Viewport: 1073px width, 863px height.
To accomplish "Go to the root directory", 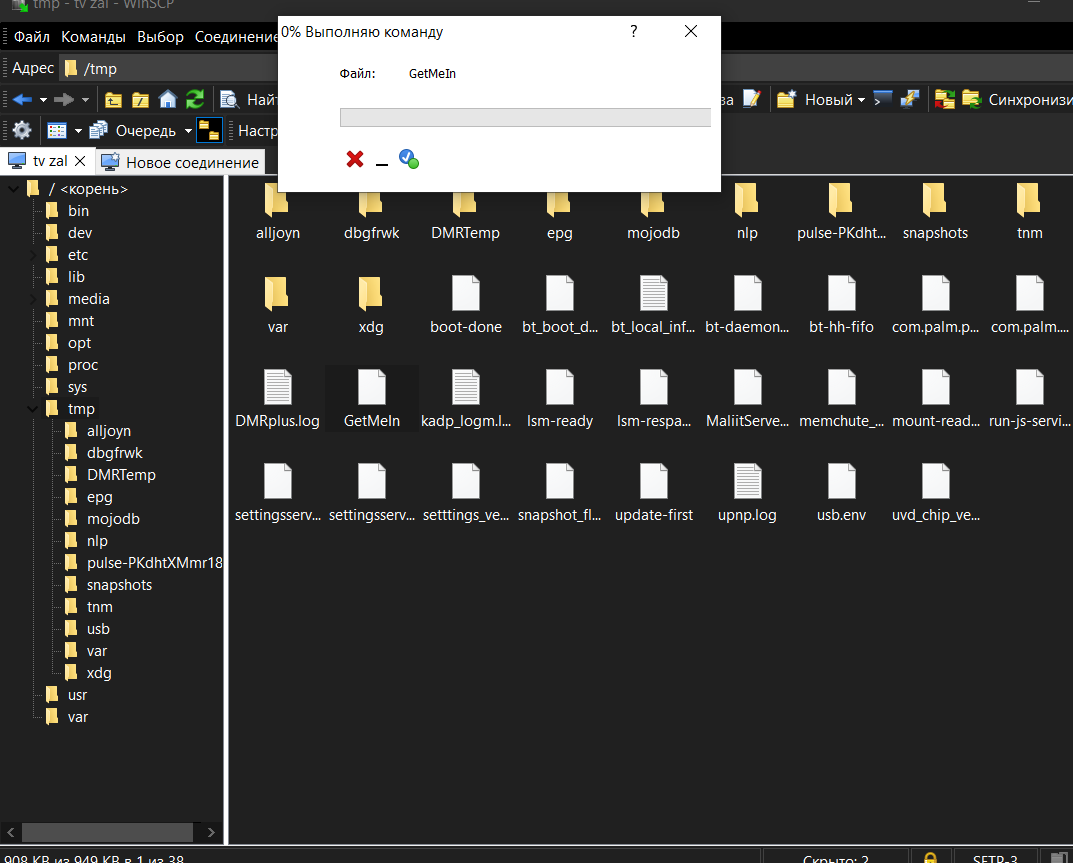I will click(140, 100).
